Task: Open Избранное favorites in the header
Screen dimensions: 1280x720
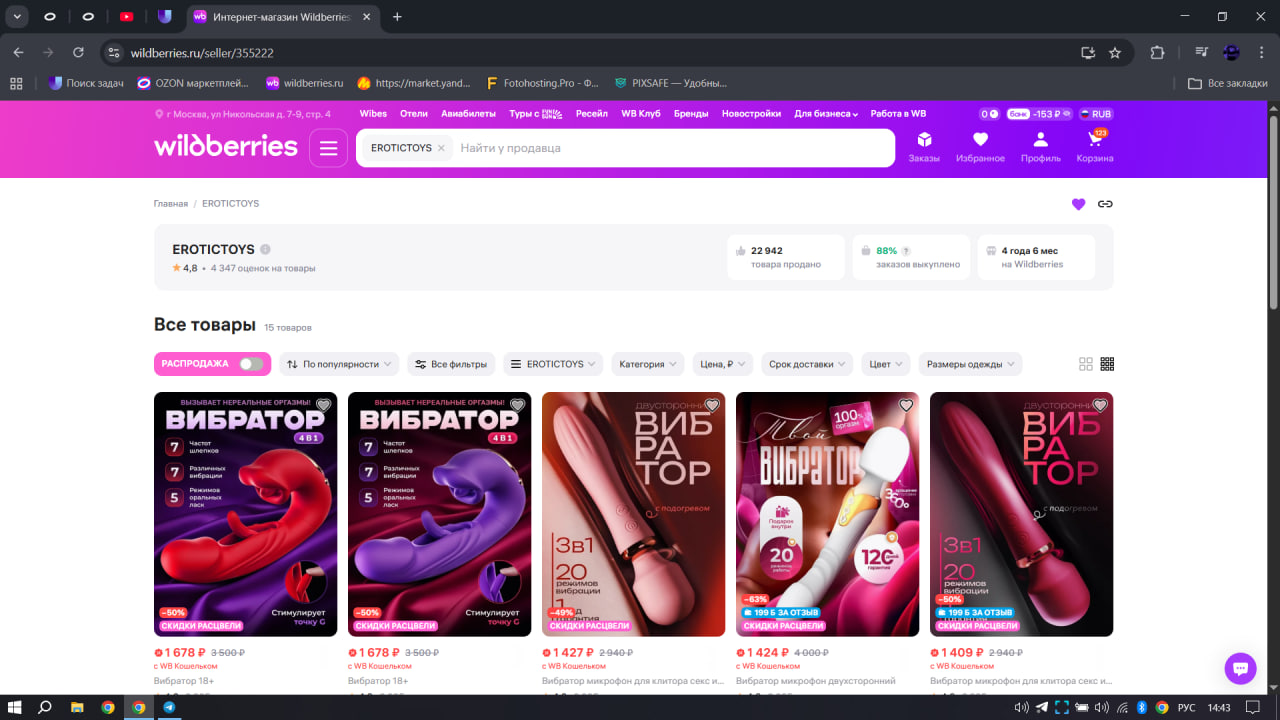Action: 980,147
